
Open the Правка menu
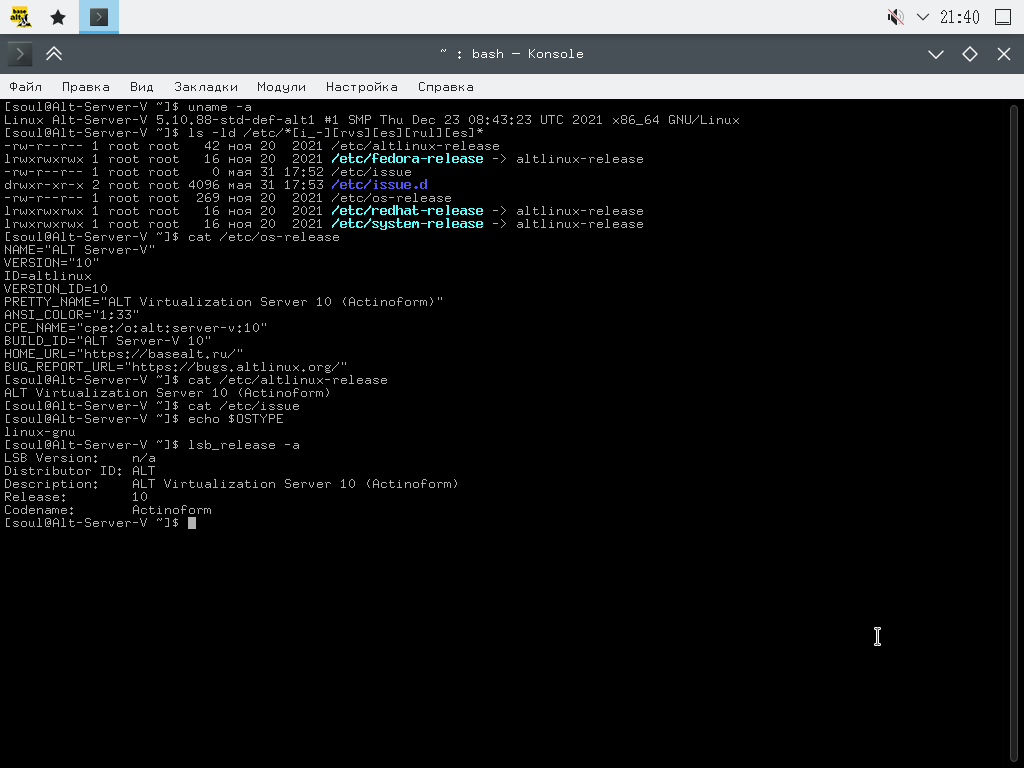pos(86,87)
